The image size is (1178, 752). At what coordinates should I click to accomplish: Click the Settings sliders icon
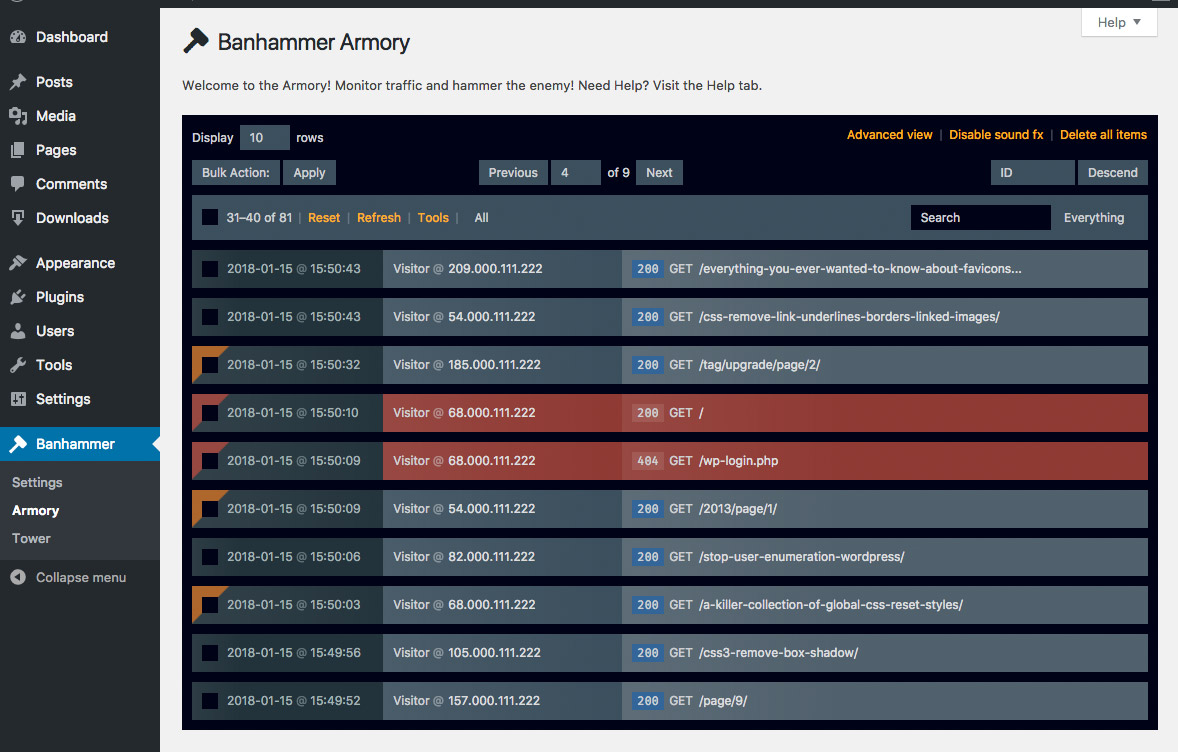[x=18, y=399]
